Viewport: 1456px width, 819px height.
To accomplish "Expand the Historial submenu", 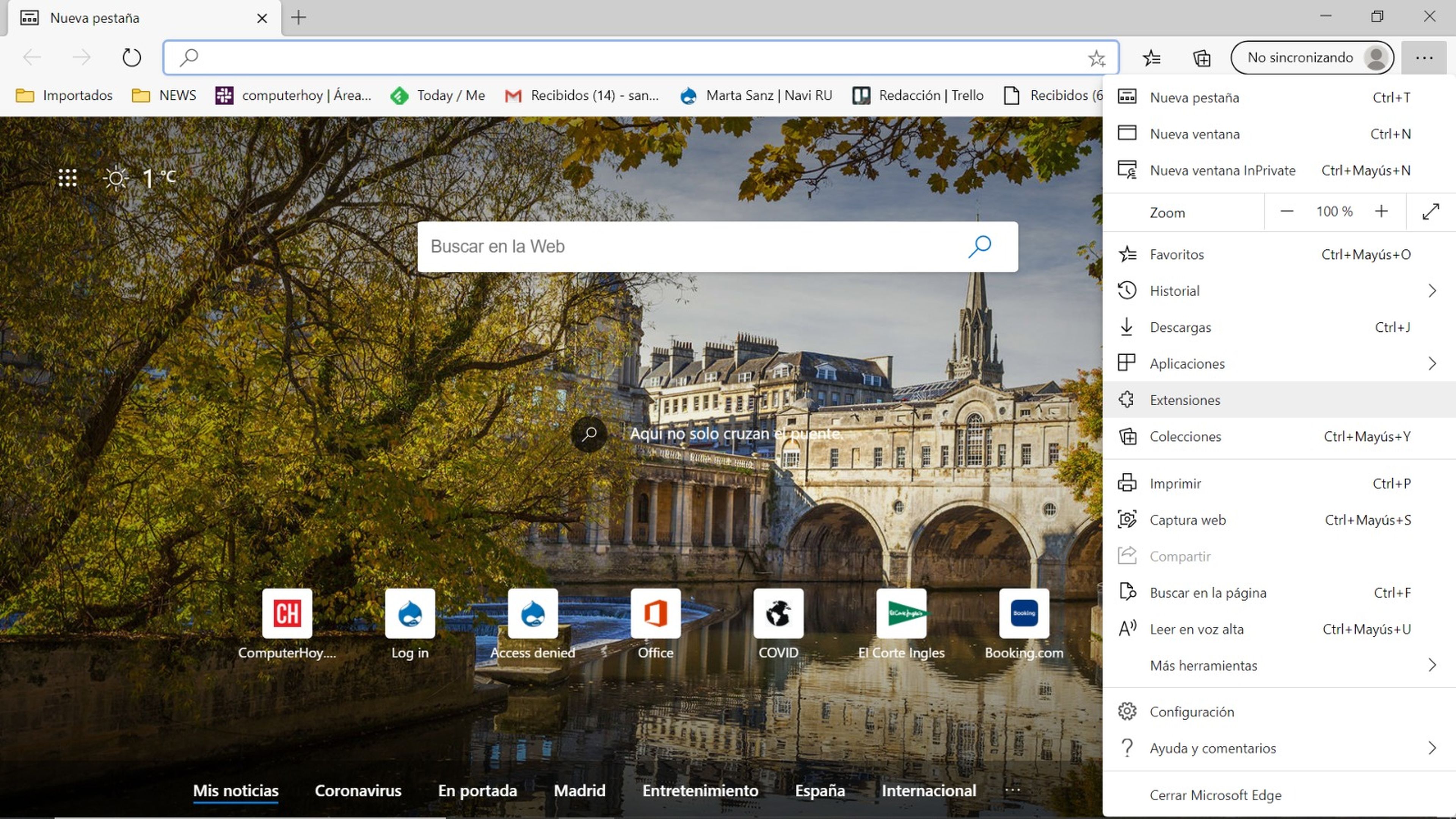I will tap(1432, 291).
